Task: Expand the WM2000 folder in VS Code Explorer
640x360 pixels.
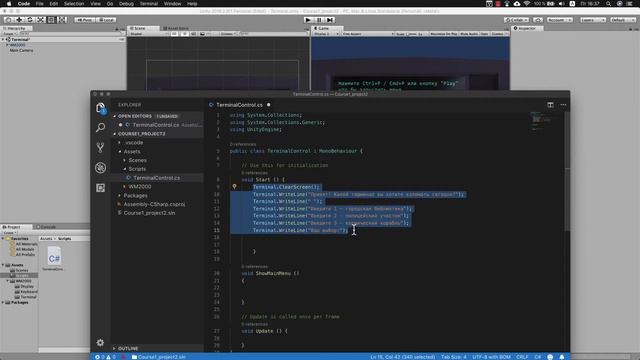Action: (x=157, y=187)
